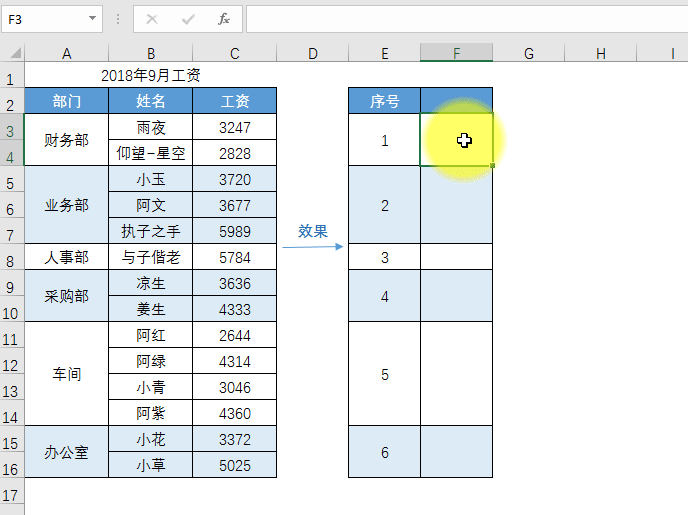Click name cell 姜生

[150, 309]
